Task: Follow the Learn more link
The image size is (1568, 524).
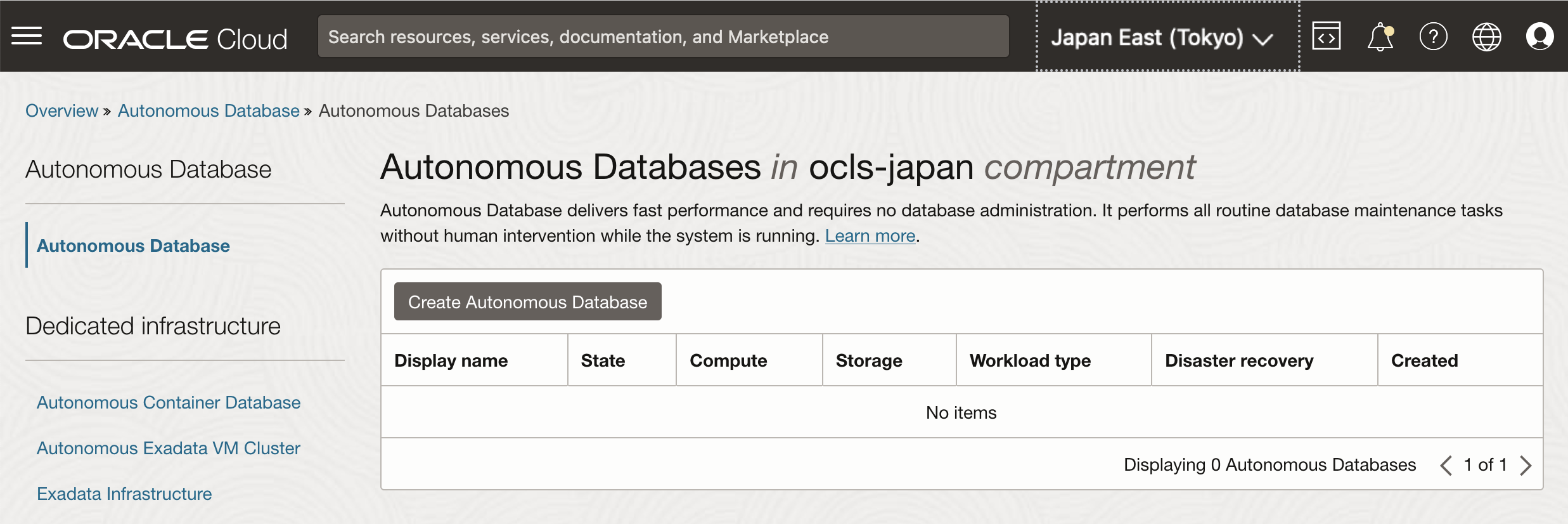Action: (870, 236)
